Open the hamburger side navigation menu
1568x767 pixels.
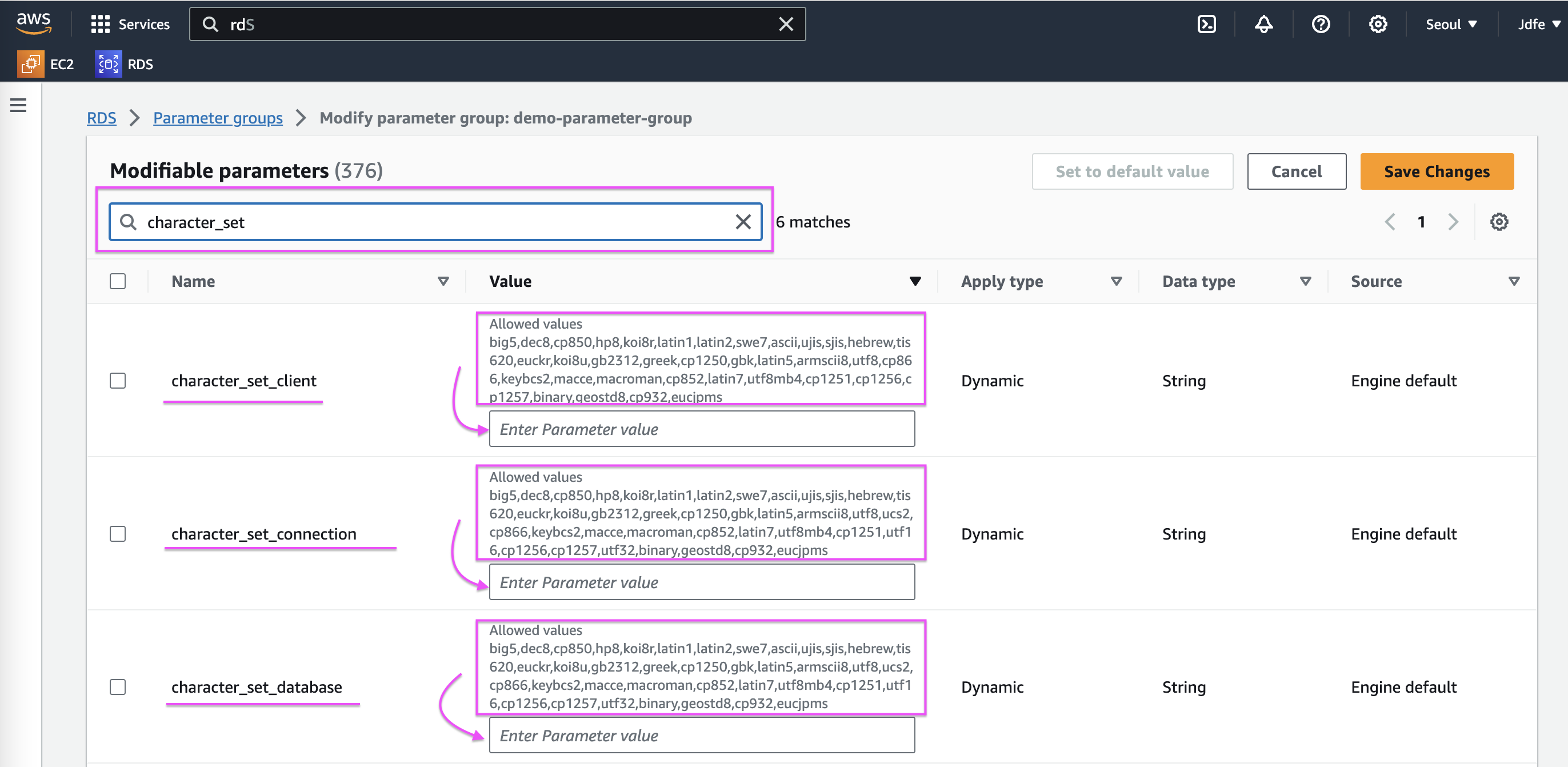[18, 105]
